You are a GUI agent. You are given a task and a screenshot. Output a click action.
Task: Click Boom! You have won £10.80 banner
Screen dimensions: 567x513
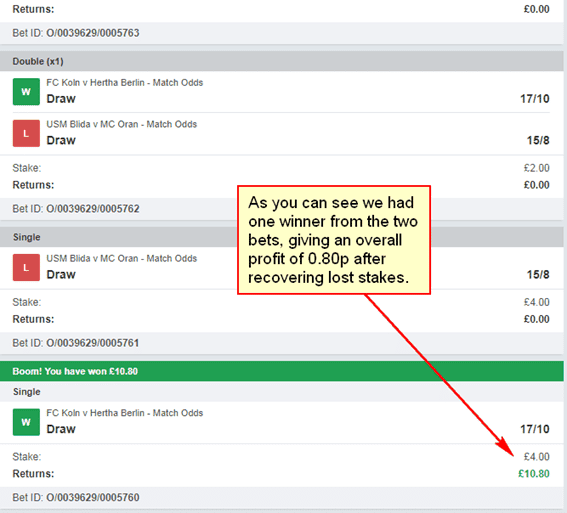pyautogui.click(x=282, y=371)
